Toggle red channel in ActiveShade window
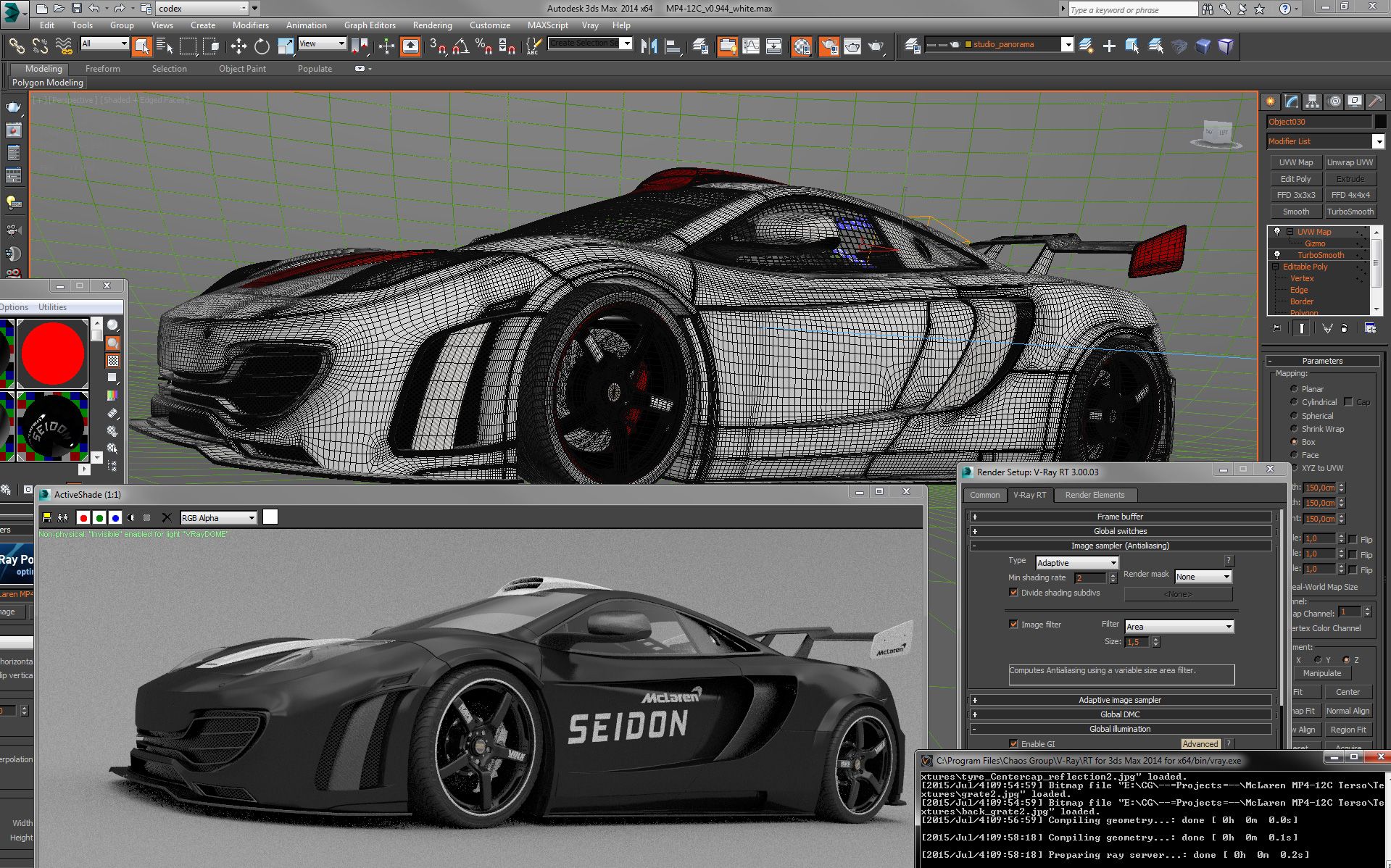1391x868 pixels. 83,517
